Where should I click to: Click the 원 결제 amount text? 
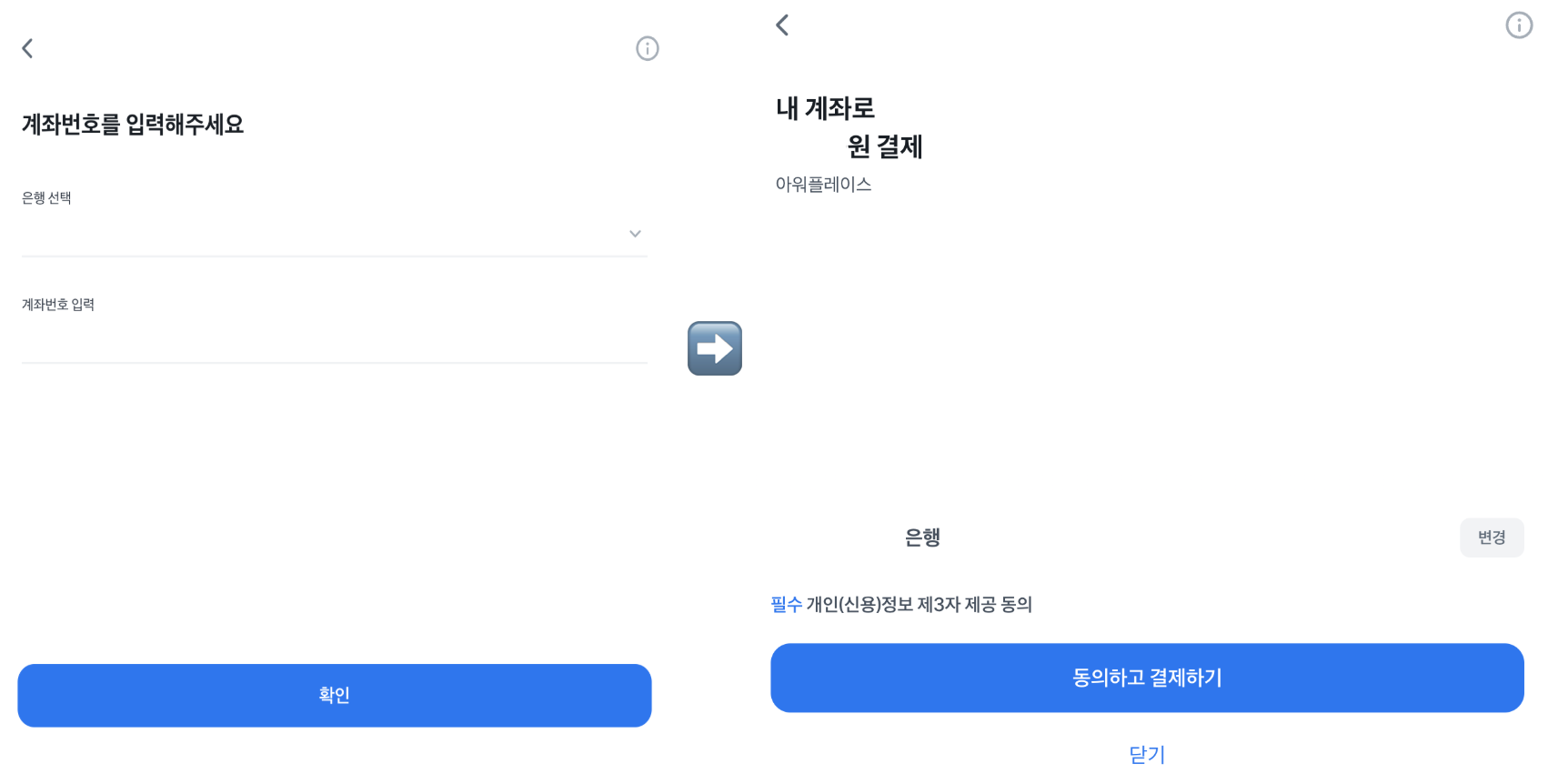[884, 146]
